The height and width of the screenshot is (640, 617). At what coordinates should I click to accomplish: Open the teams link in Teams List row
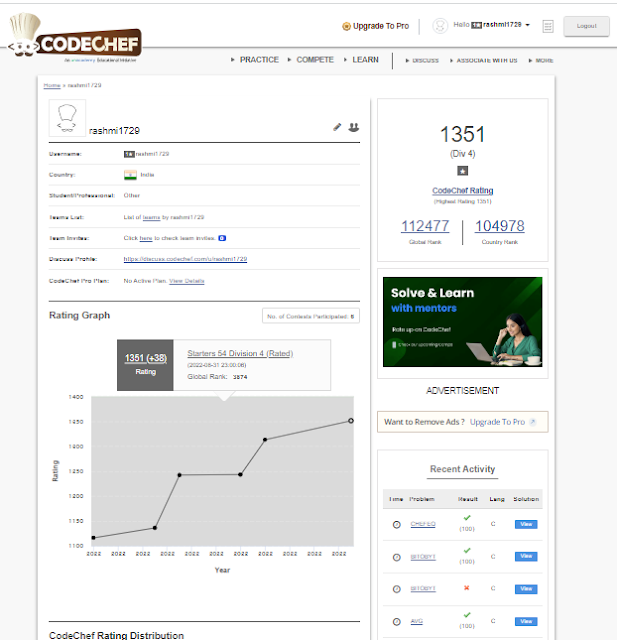point(151,217)
